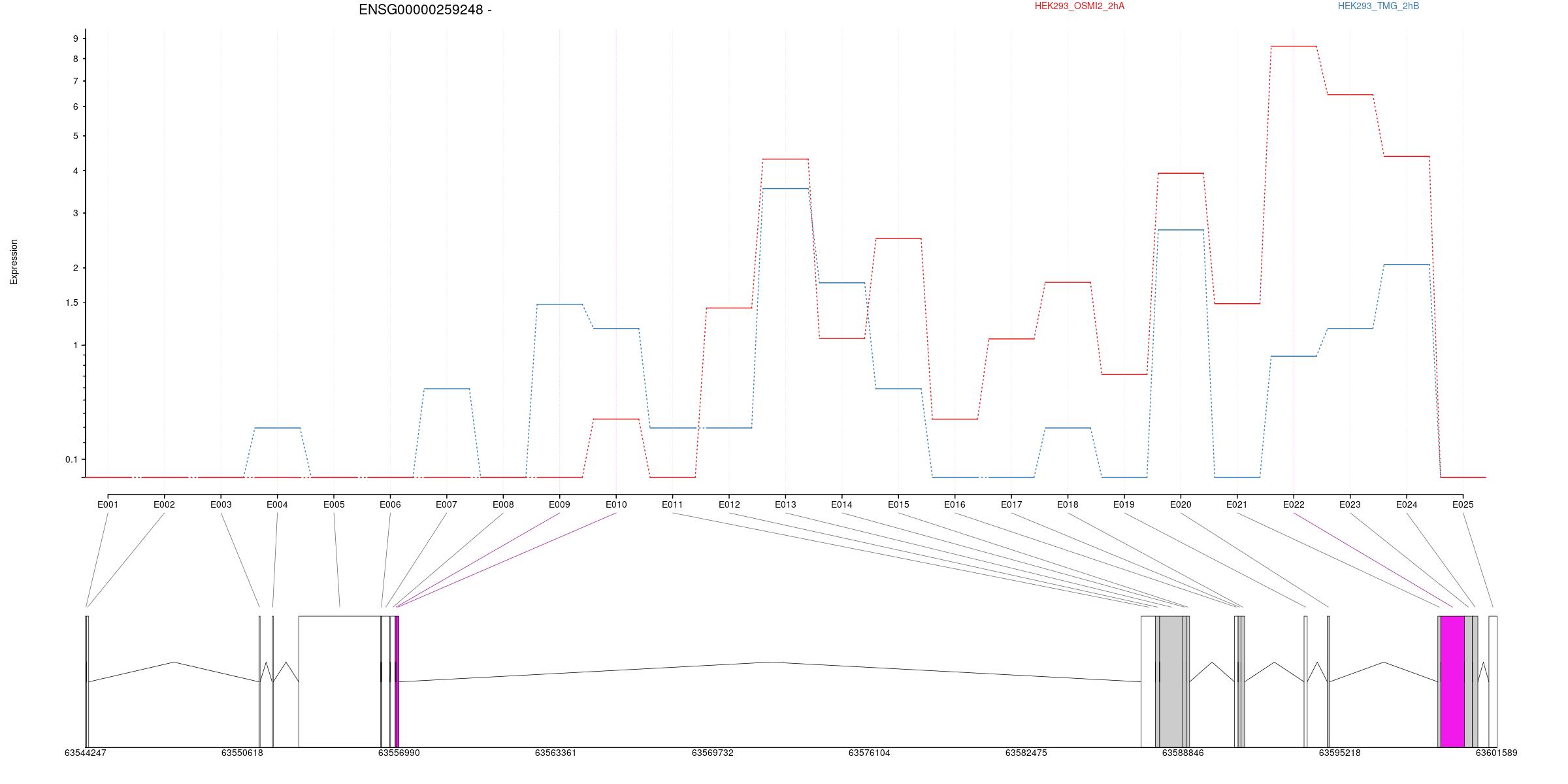The height and width of the screenshot is (784, 1568).
Task: Click exon label E019
Action: click(1124, 504)
